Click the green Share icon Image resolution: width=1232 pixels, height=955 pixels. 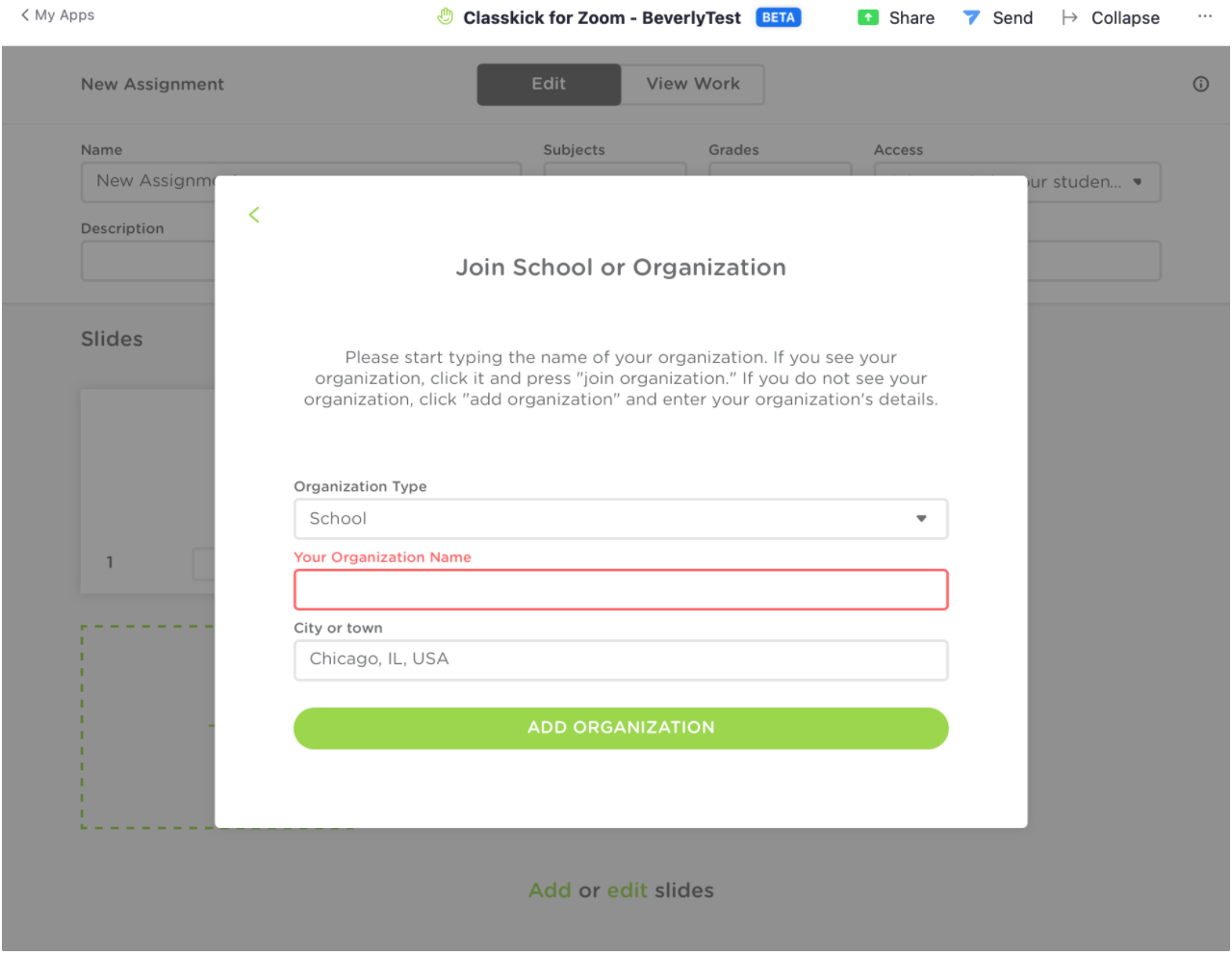pyautogui.click(x=868, y=17)
